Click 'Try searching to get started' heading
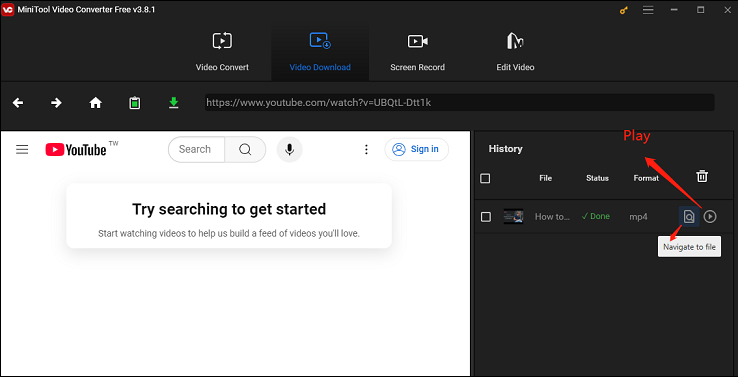Screen dimensions: 738x377 229,209
